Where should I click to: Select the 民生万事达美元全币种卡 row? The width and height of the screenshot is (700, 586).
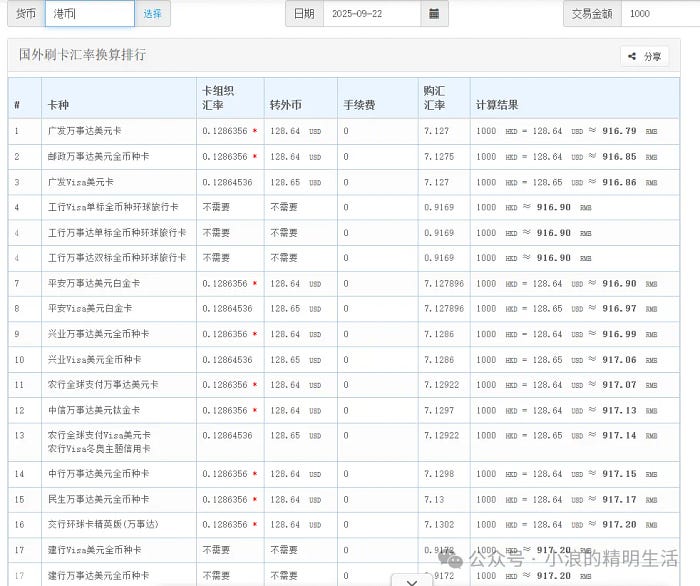[x=344, y=499]
